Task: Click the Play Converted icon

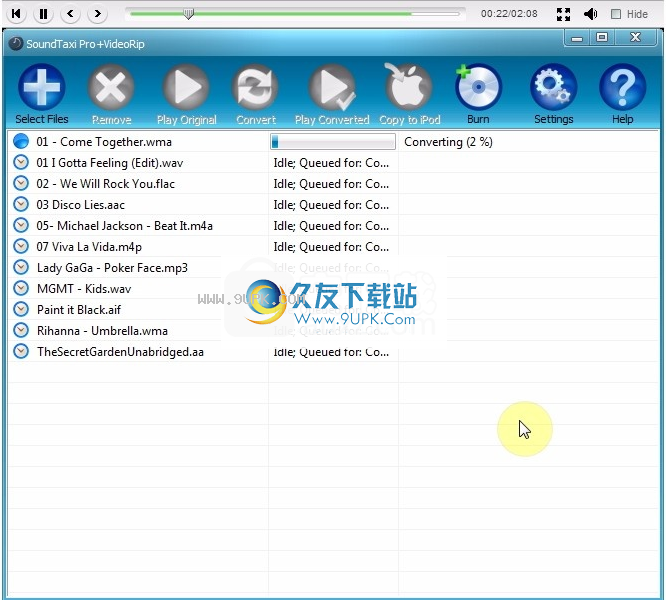Action: (332, 87)
